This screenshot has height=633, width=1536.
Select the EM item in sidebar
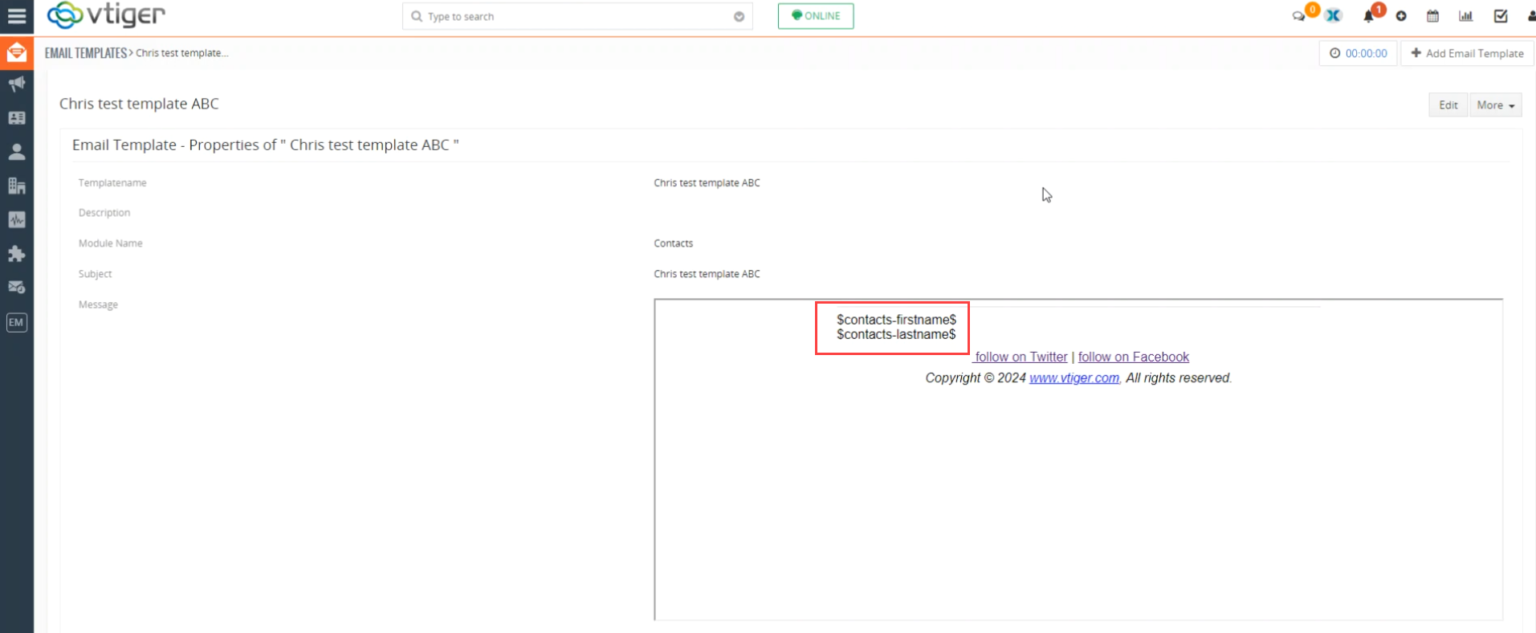pos(16,322)
